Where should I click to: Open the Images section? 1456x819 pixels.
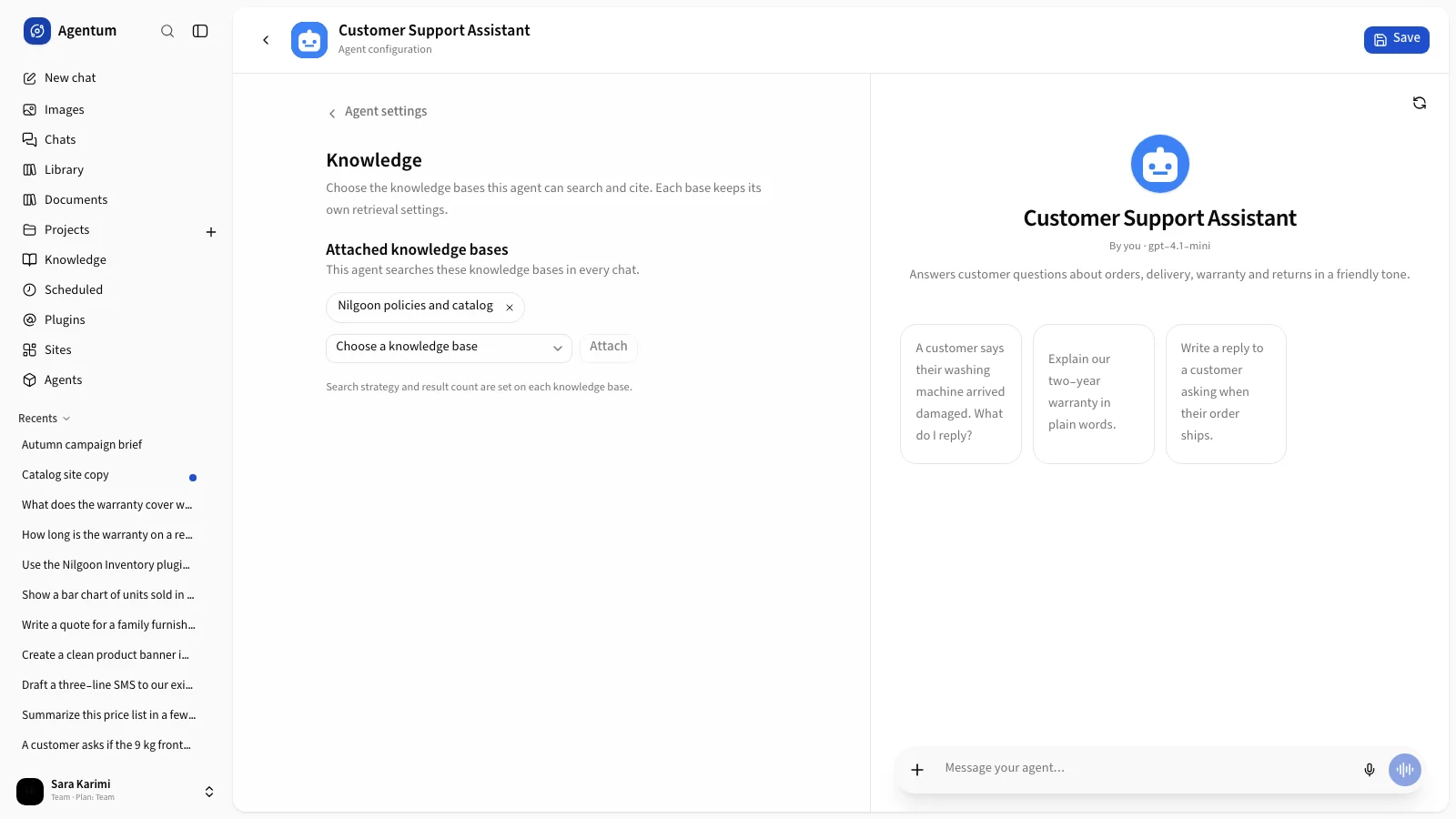click(116, 109)
